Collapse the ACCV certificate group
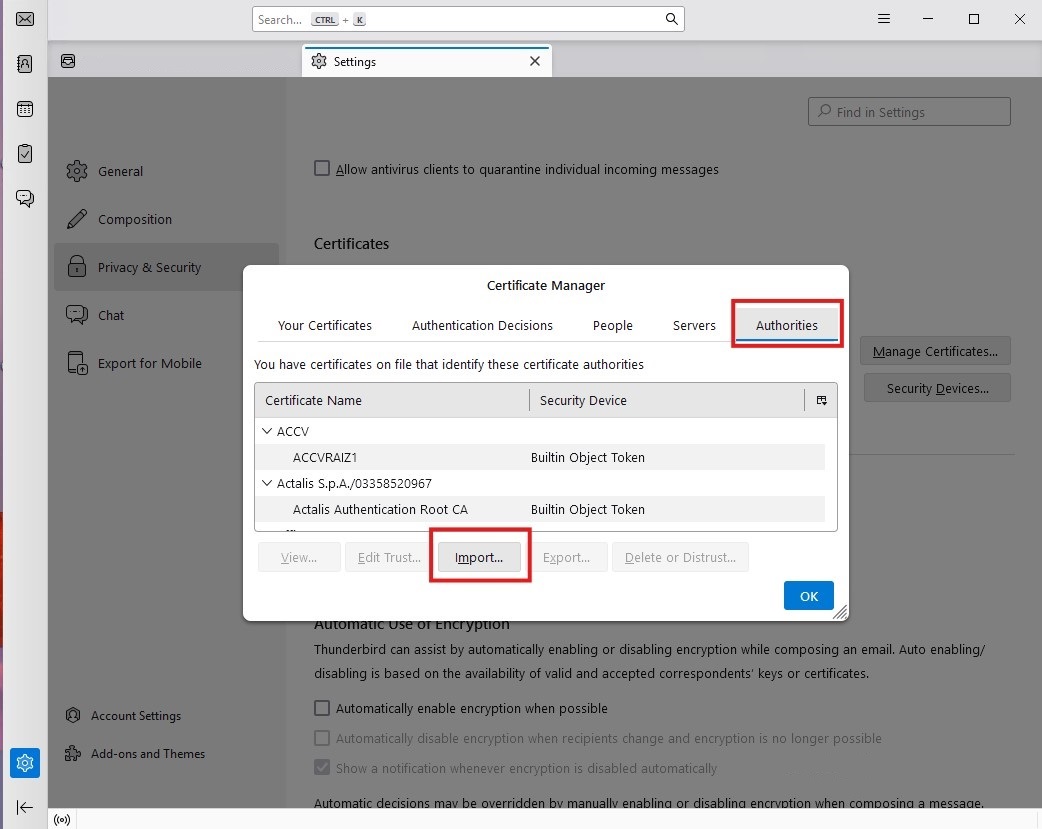 [x=267, y=431]
